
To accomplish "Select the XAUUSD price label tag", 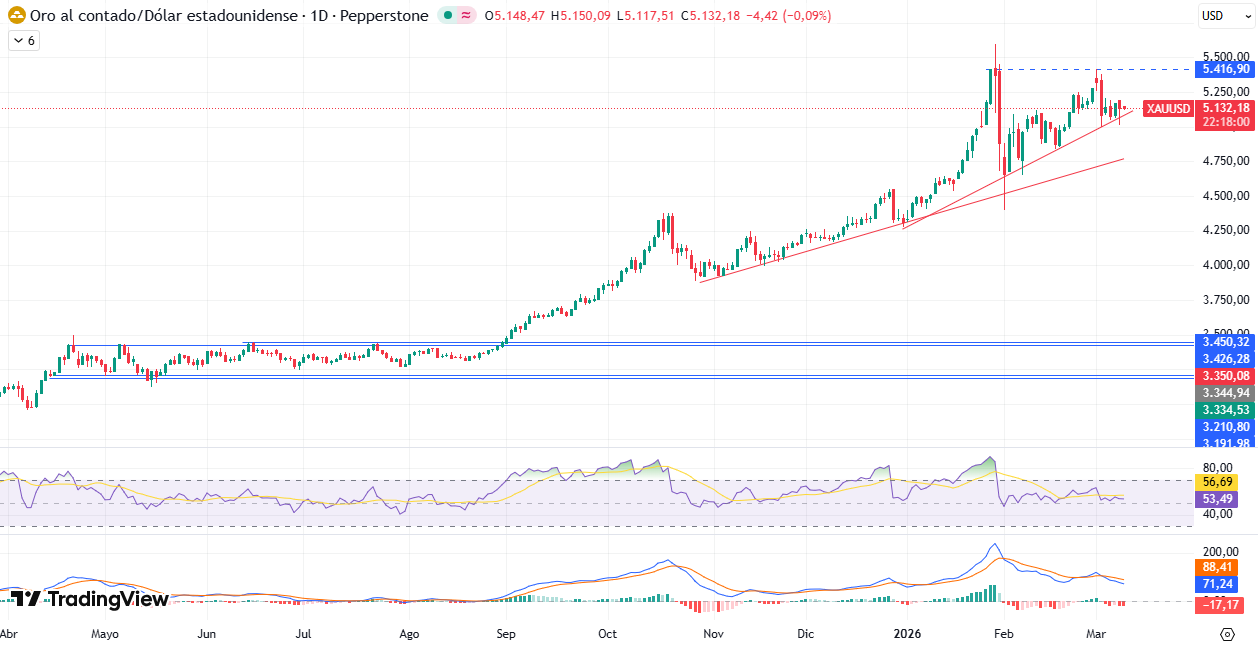I will click(1168, 108).
